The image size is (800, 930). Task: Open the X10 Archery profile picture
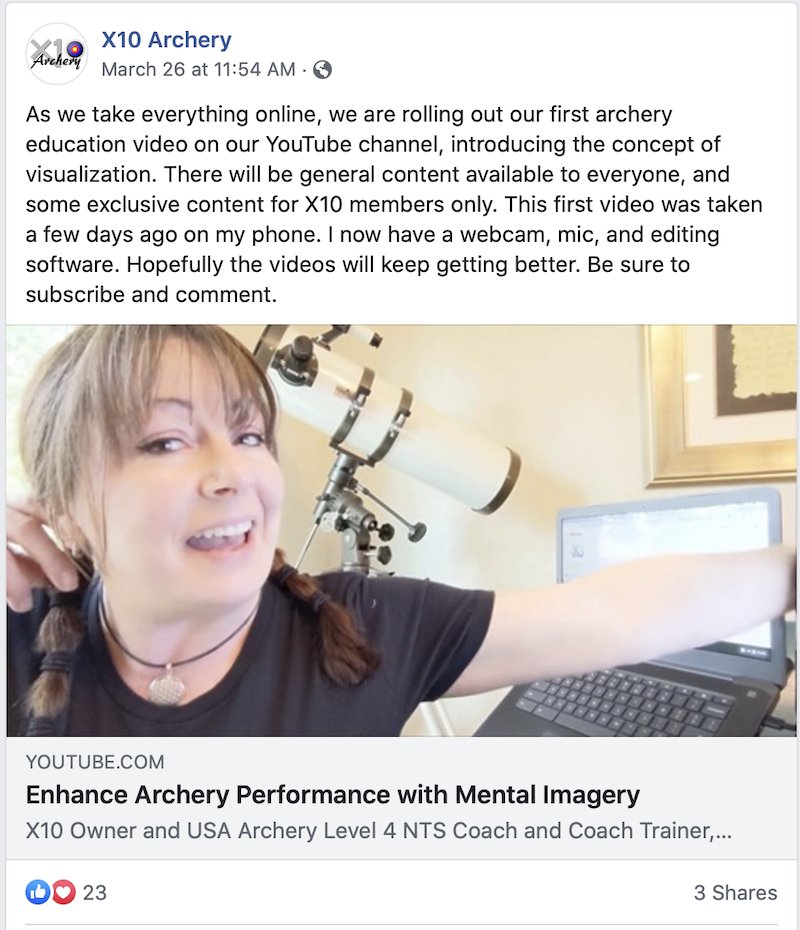[x=57, y=54]
